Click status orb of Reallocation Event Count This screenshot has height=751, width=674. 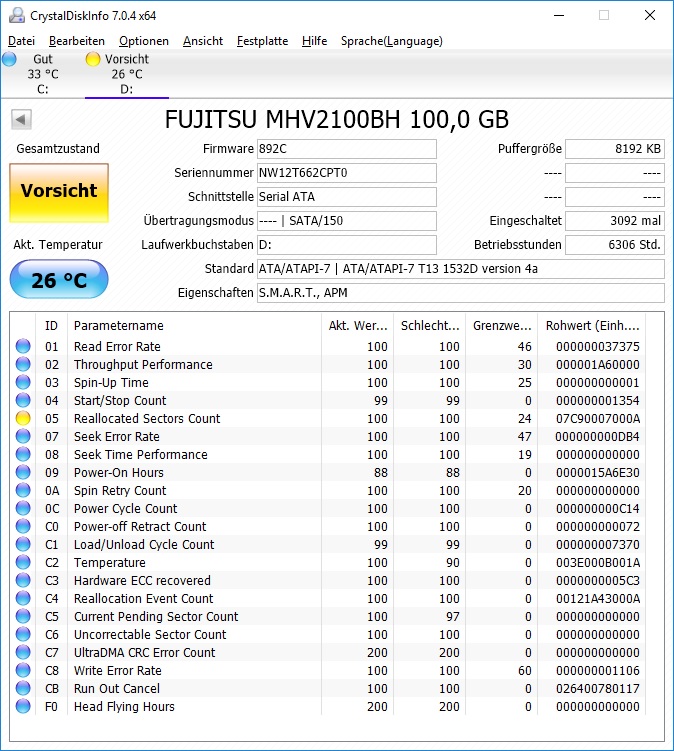[23, 598]
